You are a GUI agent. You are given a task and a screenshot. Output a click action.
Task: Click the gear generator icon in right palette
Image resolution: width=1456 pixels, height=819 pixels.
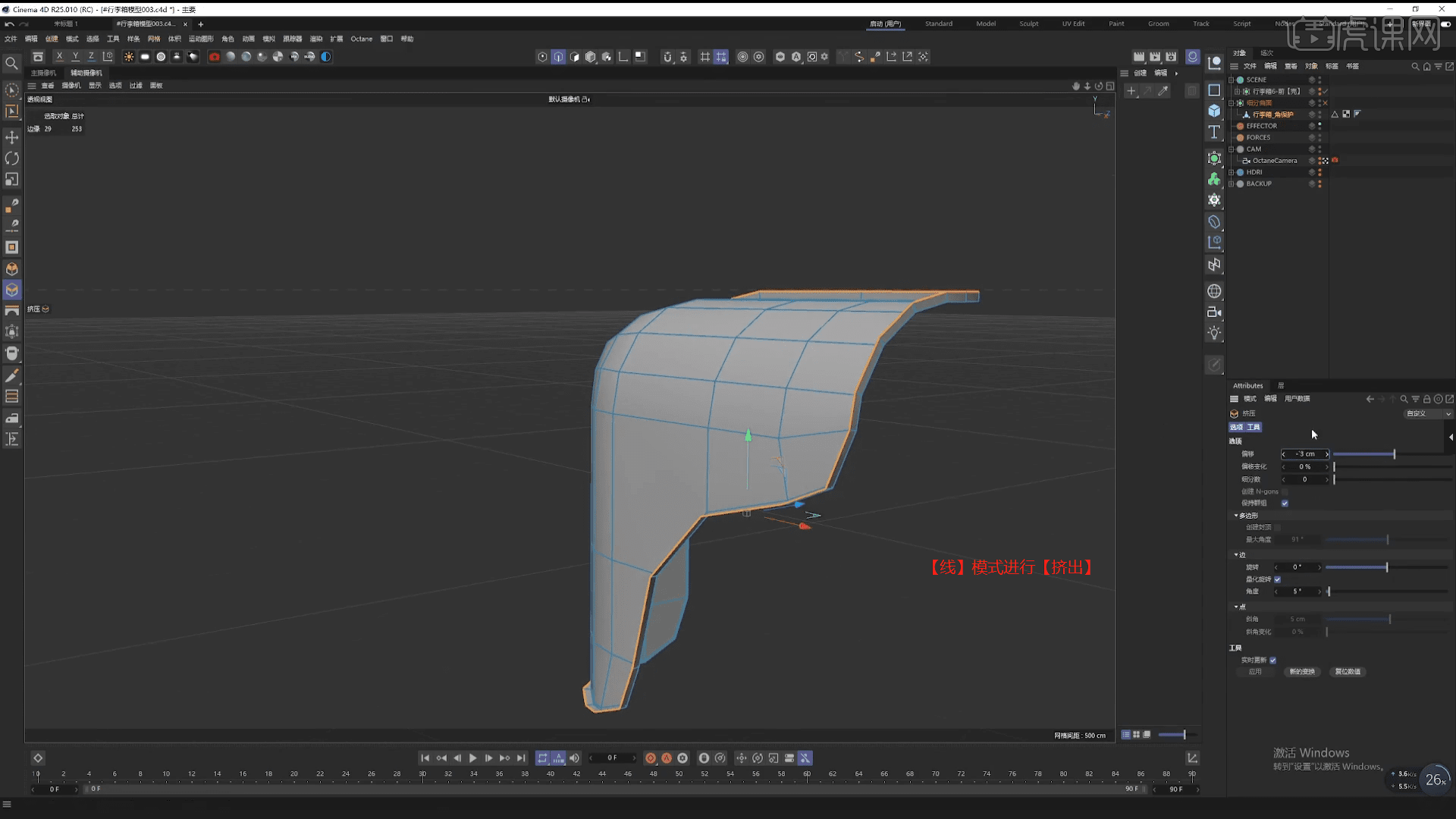coord(1214,200)
